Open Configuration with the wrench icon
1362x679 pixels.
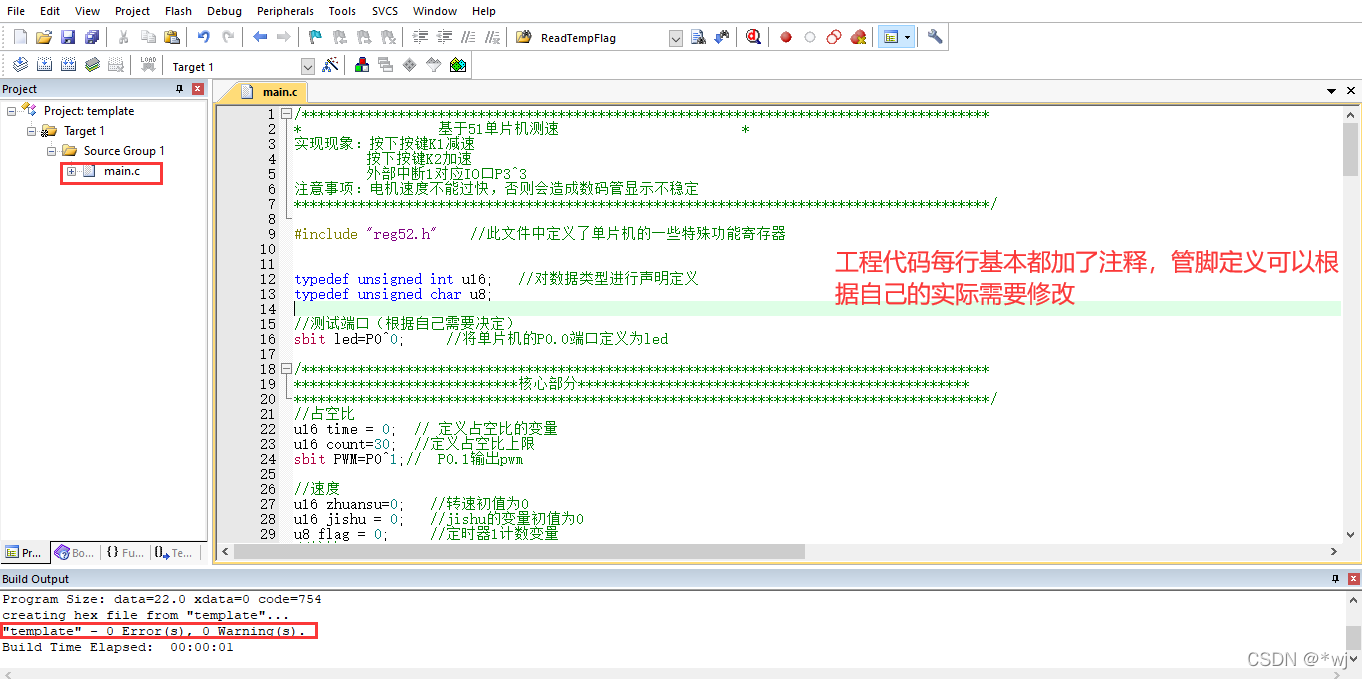[935, 37]
